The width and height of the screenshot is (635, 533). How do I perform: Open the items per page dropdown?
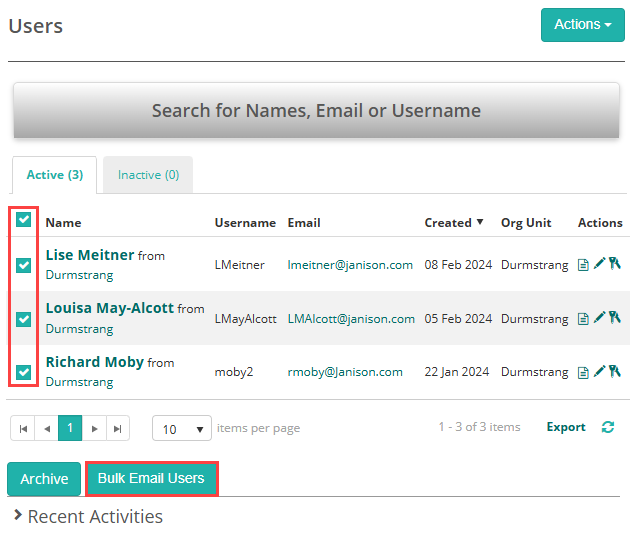[x=182, y=428]
